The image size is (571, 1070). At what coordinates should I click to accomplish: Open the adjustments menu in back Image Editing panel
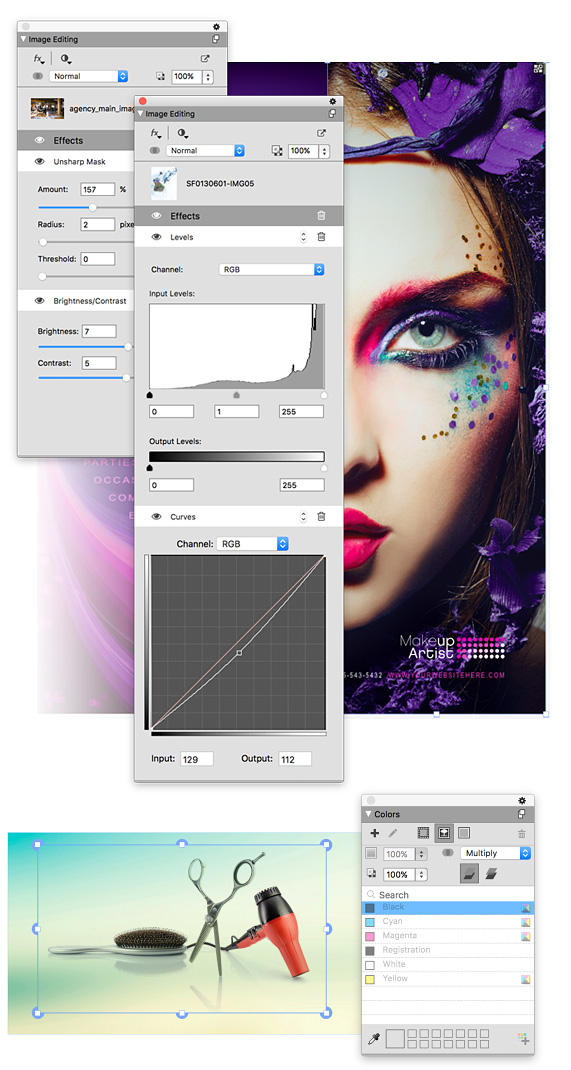click(x=66, y=59)
